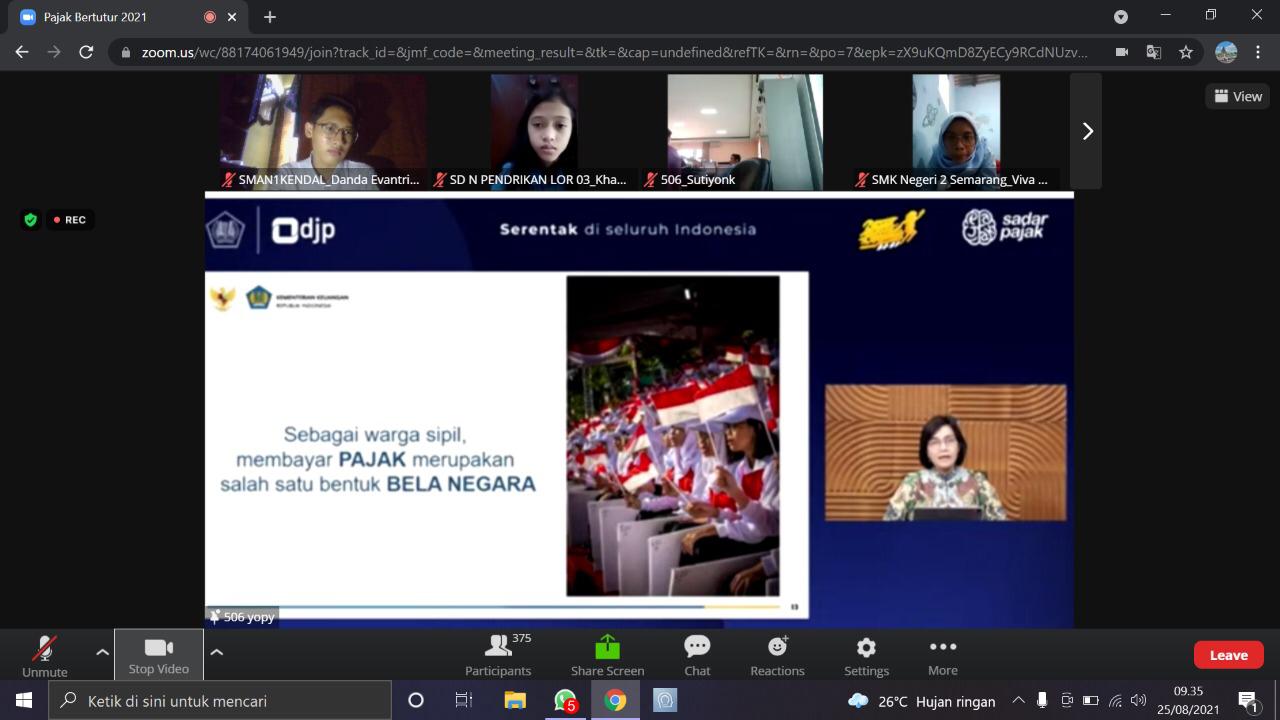The image size is (1280, 720).
Task: Open the View layout menu
Action: (1238, 96)
